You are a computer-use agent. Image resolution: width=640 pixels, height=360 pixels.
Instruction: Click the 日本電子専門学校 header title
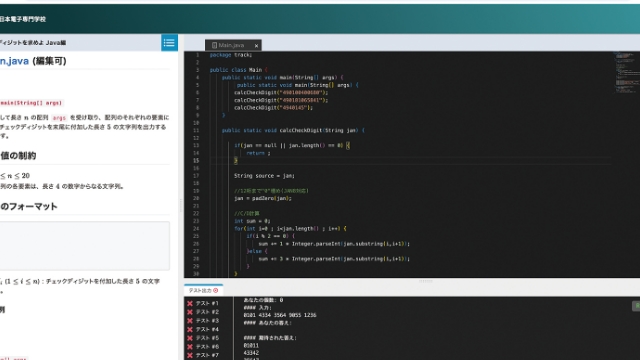click(23, 19)
